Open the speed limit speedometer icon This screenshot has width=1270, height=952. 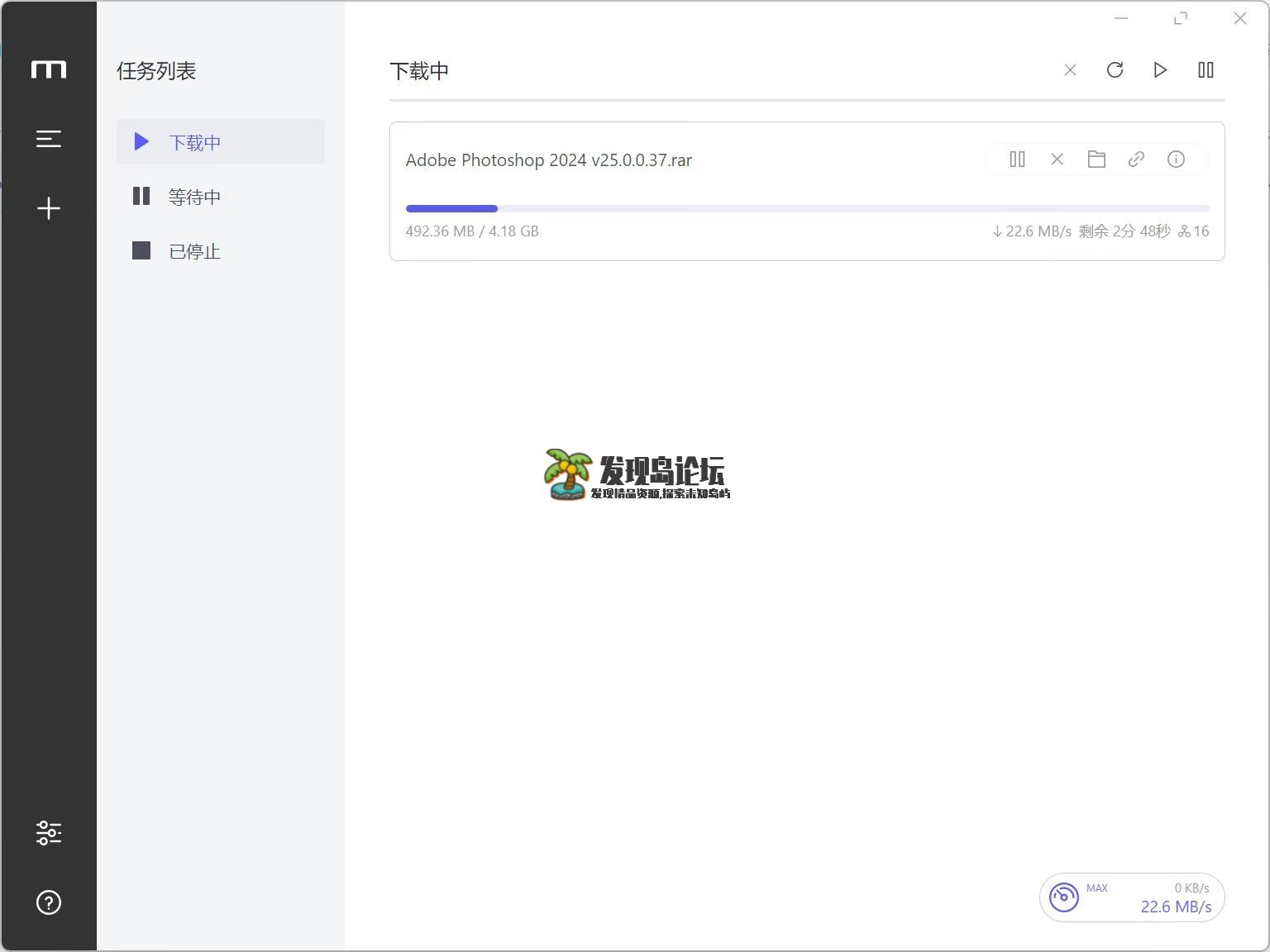click(1064, 897)
